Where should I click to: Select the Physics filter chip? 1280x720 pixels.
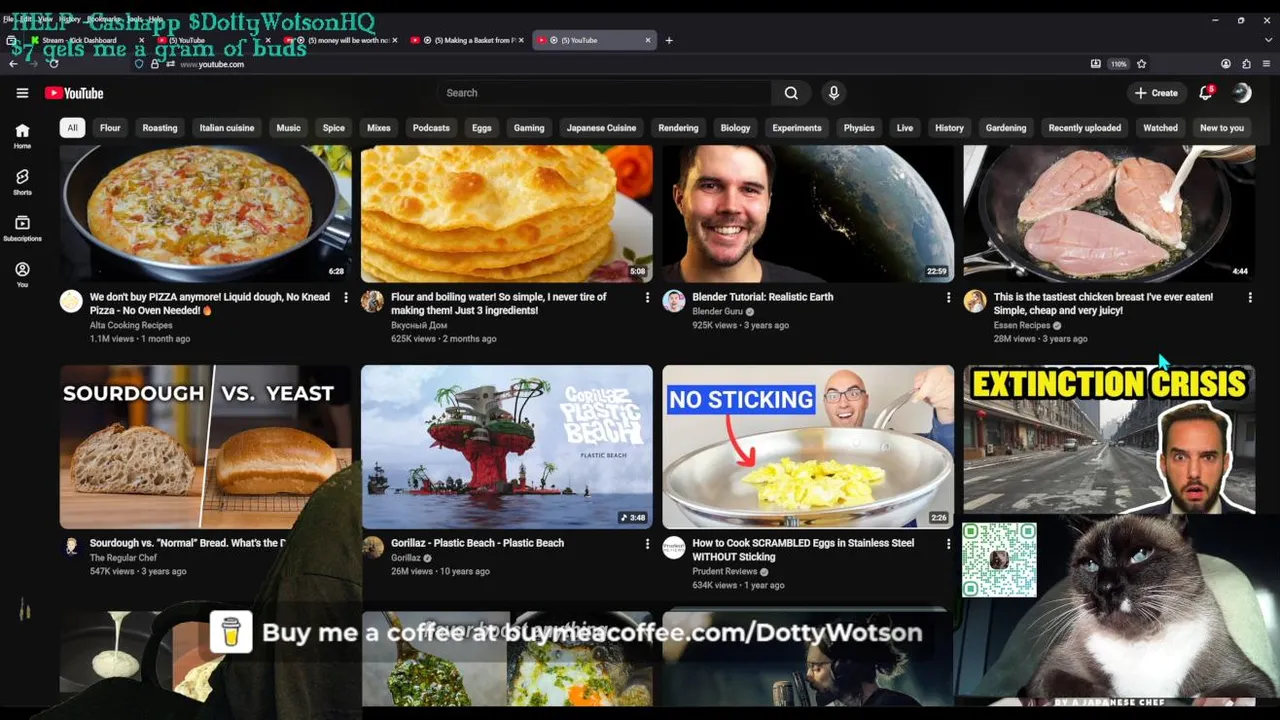(859, 128)
